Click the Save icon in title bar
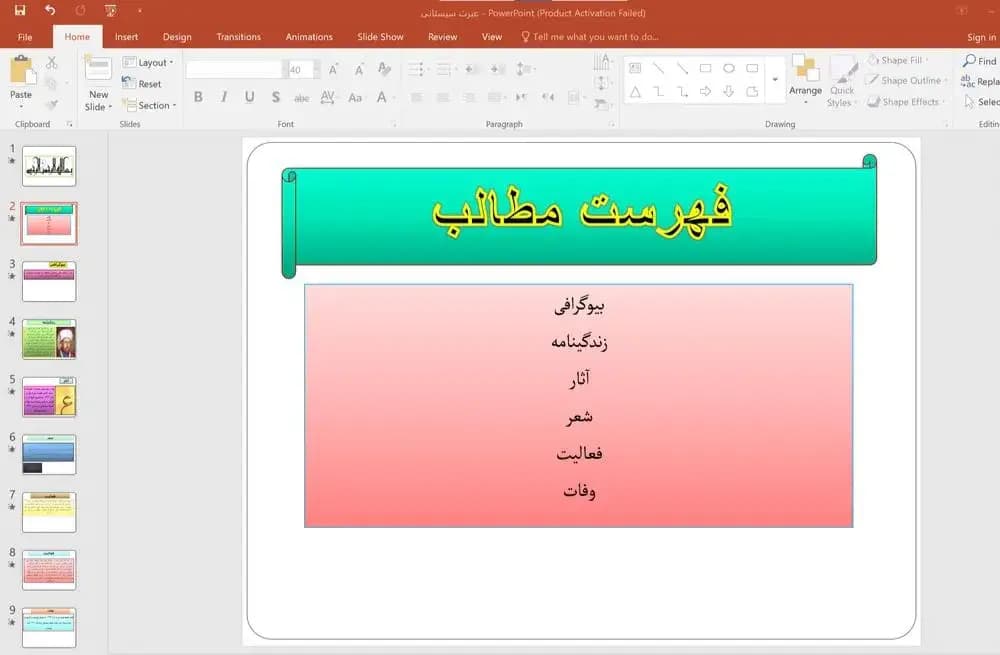This screenshot has width=1000, height=655. click(x=20, y=10)
